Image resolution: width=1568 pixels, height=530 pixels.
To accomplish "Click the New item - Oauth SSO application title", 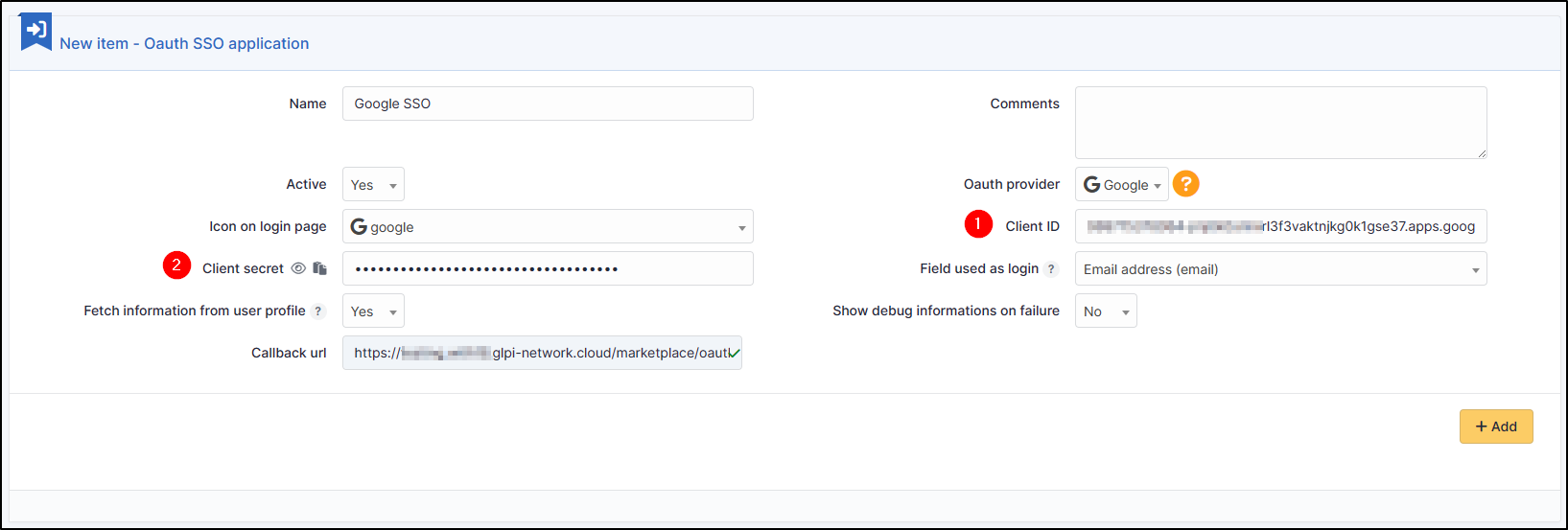I will 184,43.
